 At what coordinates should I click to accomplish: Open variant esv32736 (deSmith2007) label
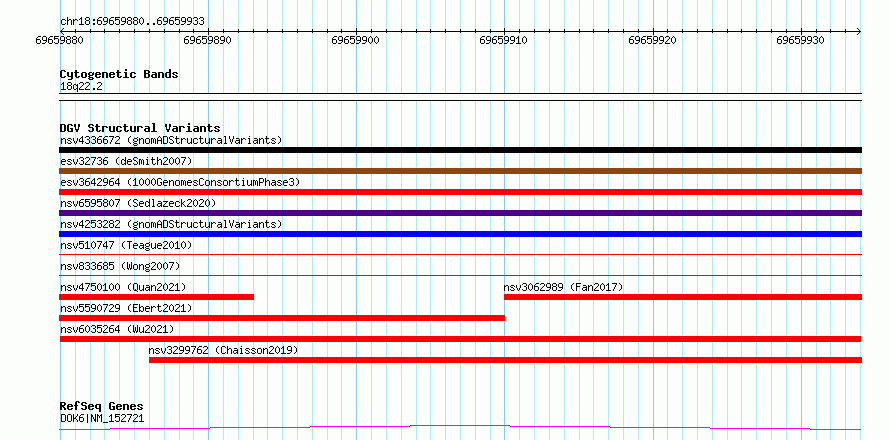(126, 161)
